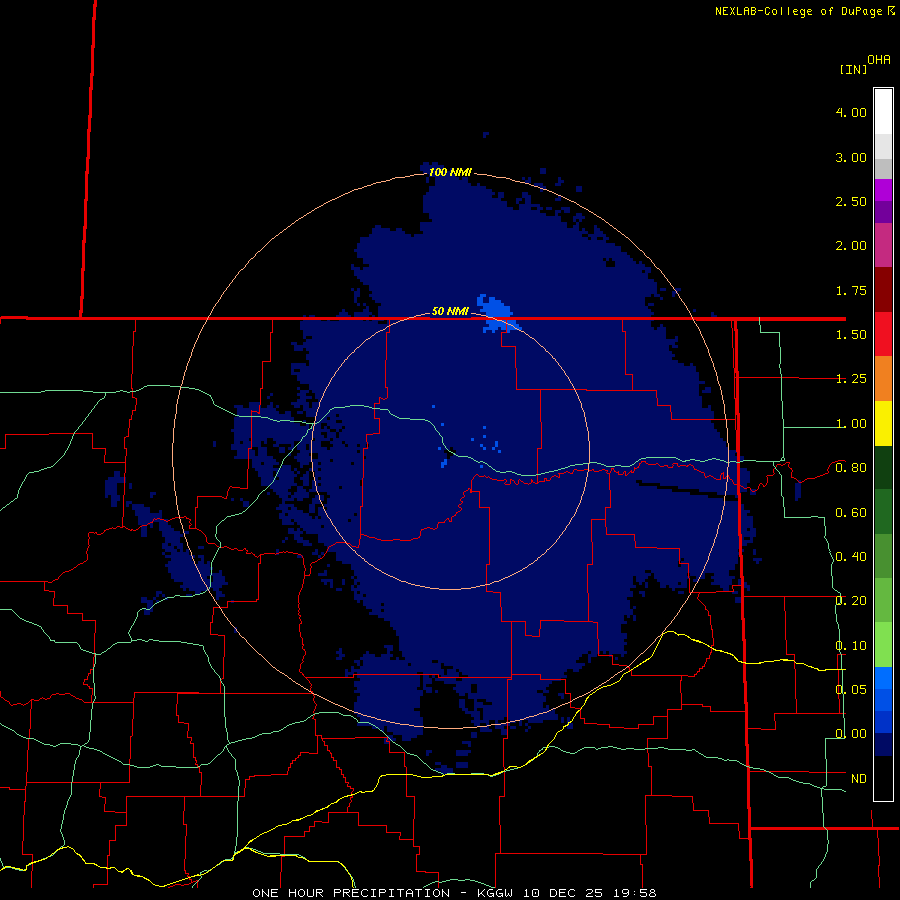Screen dimensions: 900x900
Task: Click the 0.20 legend value
Action: coord(851,600)
